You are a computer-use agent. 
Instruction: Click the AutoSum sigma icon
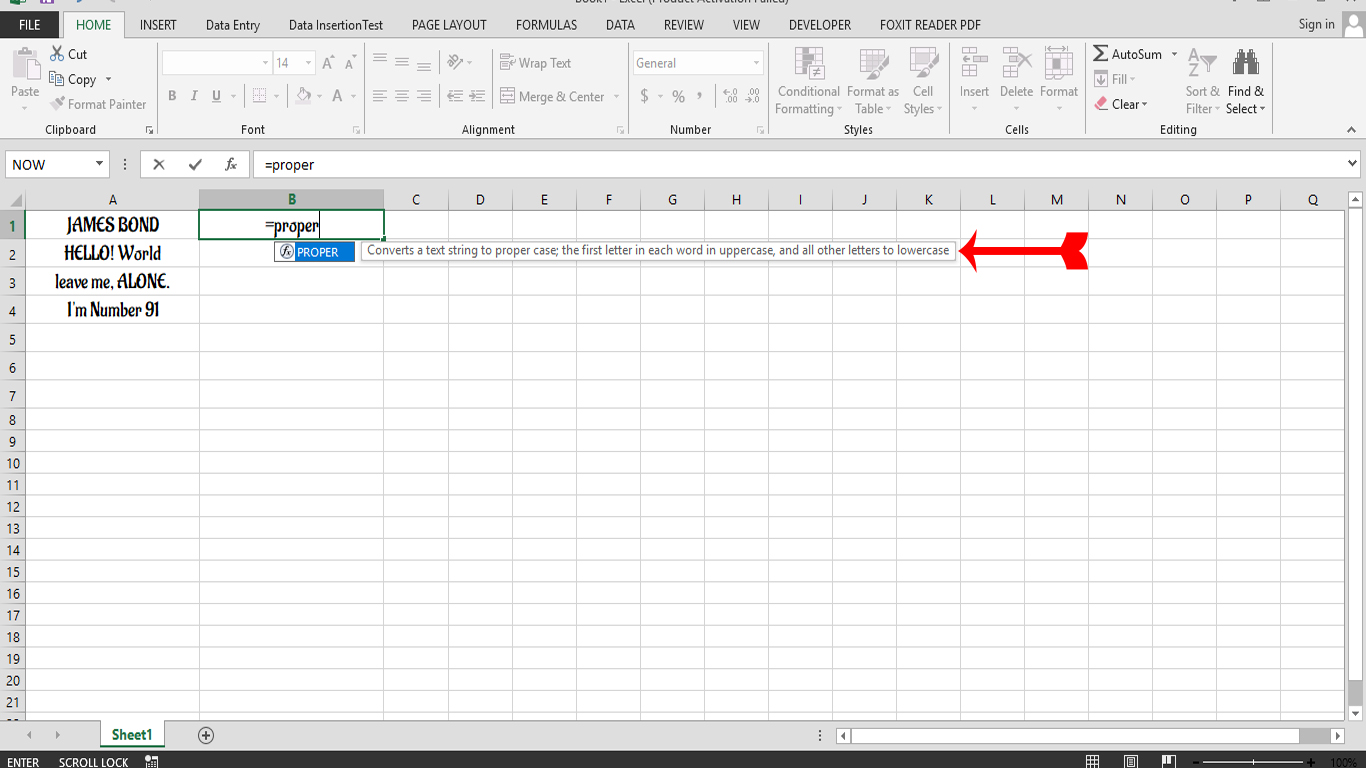[x=1100, y=54]
